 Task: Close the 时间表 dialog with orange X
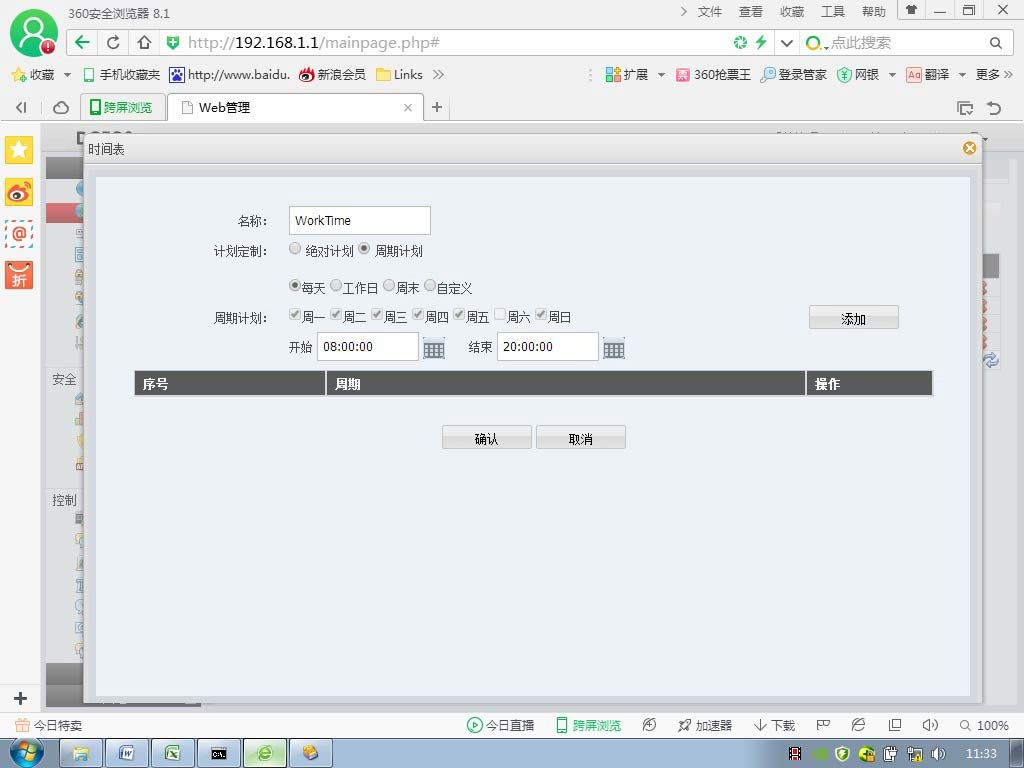coord(969,148)
